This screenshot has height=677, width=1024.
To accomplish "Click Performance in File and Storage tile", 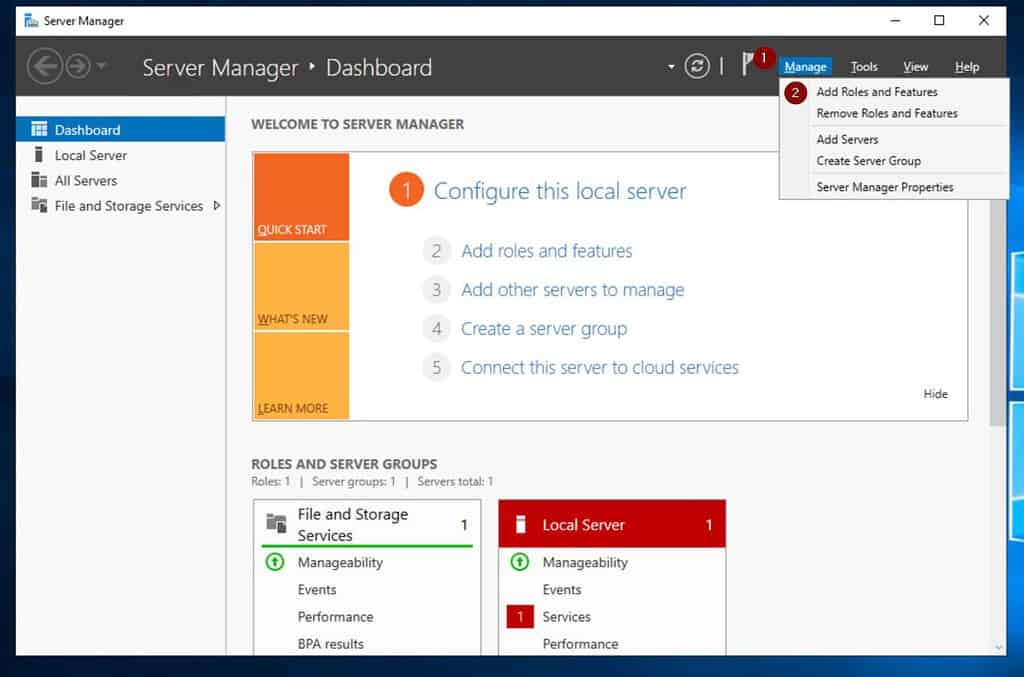I will 336,617.
